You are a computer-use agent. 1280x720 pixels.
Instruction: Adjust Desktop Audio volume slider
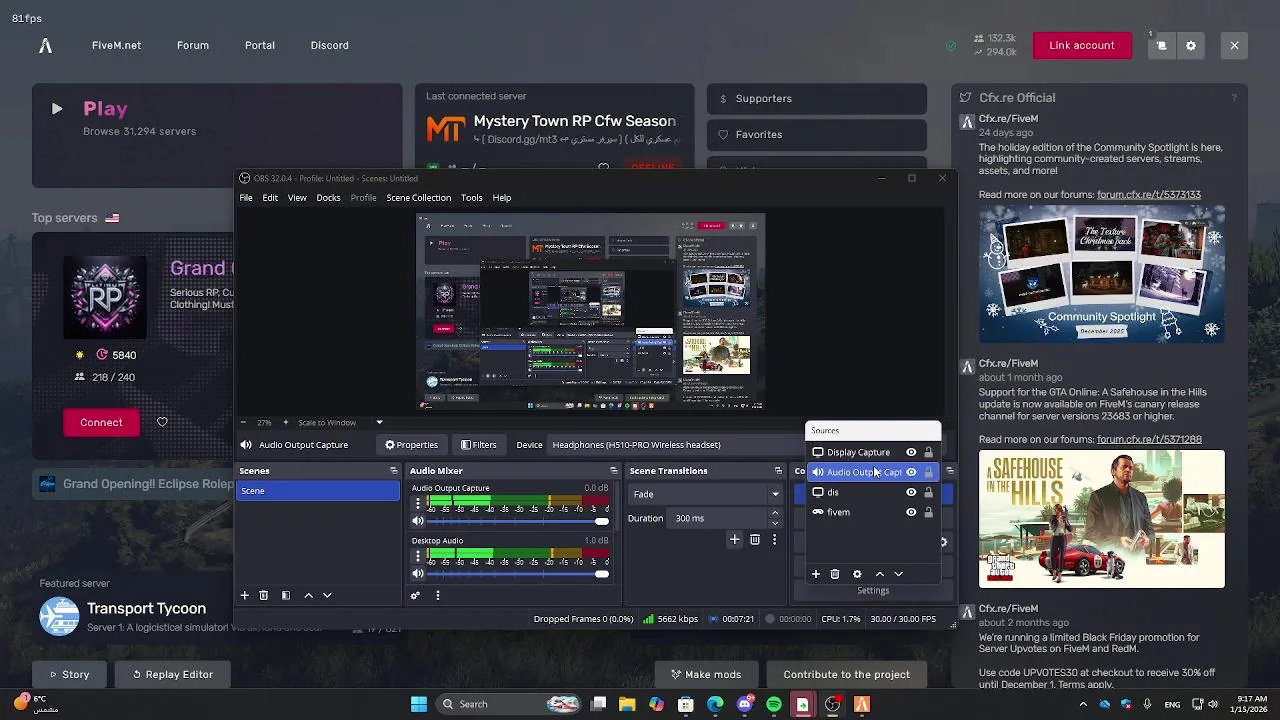tap(518, 573)
